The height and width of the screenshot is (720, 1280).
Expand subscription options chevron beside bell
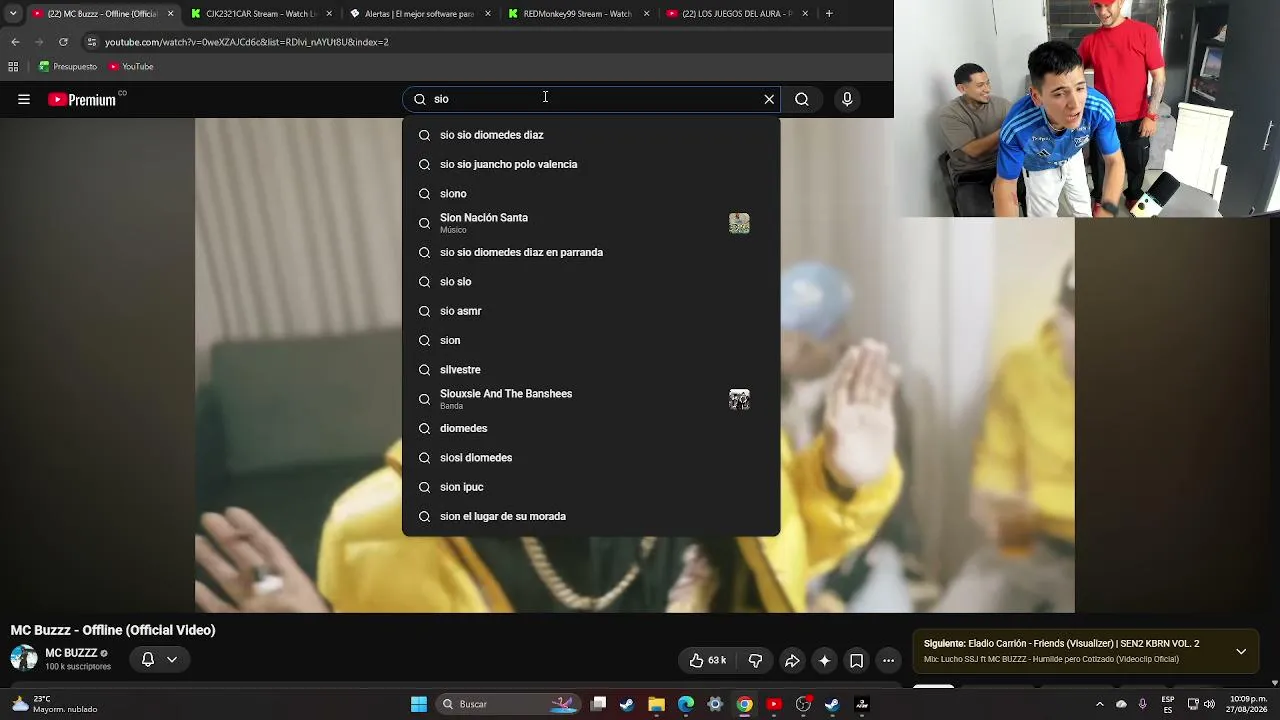[x=172, y=659]
